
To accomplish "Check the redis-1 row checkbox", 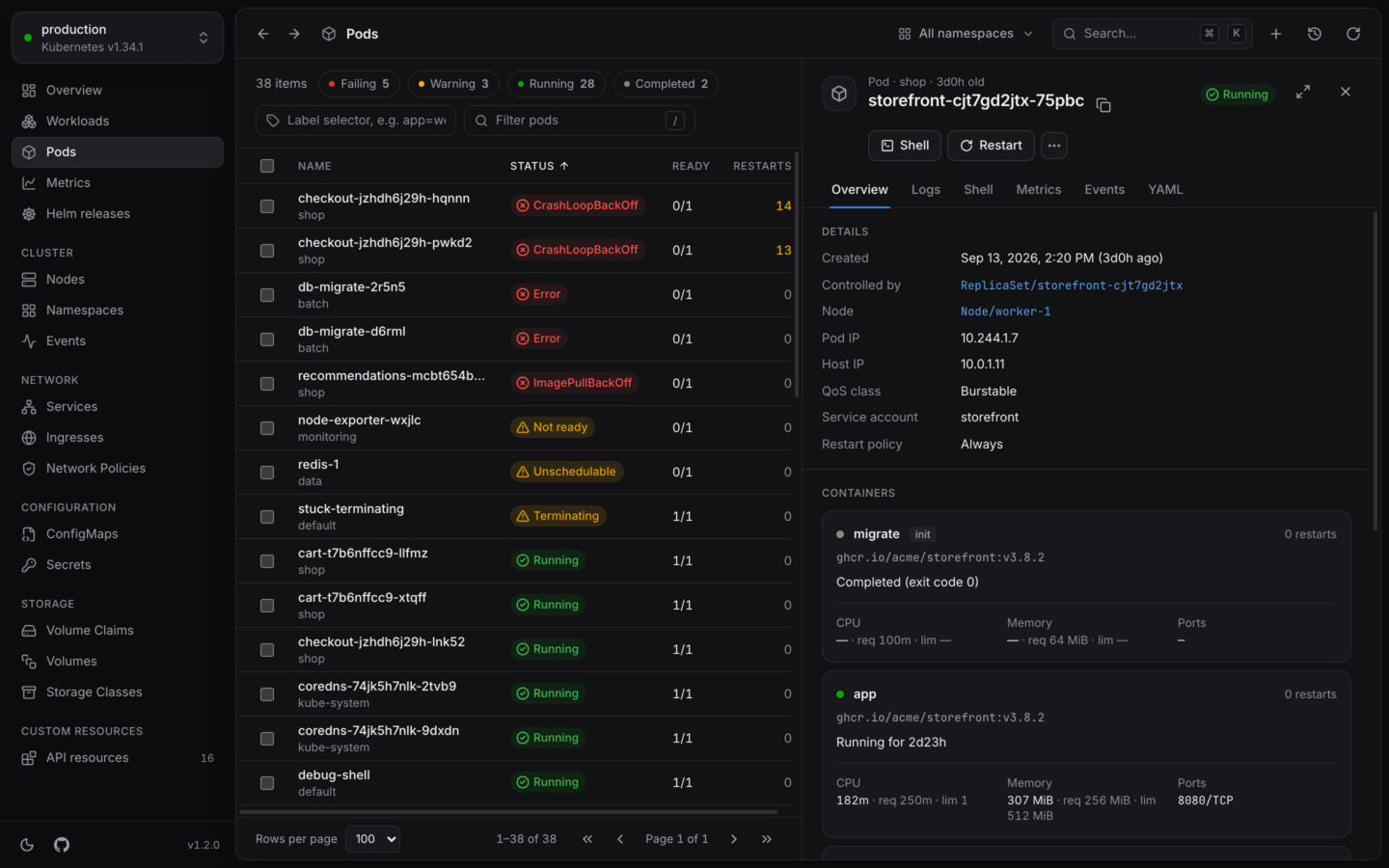I will click(267, 473).
